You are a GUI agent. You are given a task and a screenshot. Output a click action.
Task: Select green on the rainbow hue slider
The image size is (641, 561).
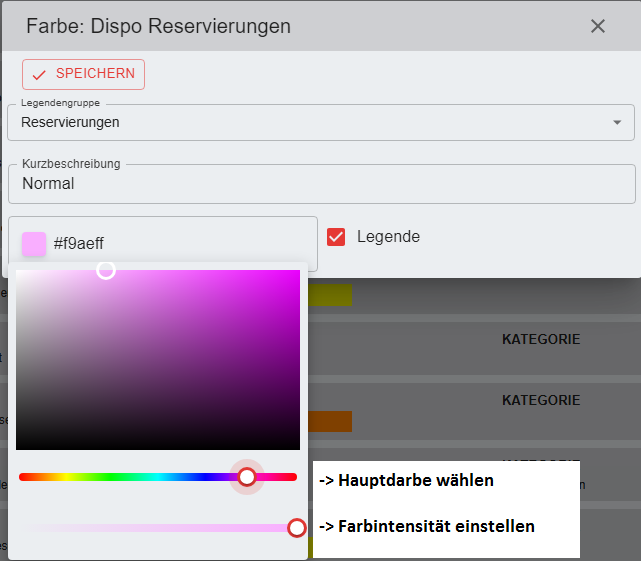110,477
